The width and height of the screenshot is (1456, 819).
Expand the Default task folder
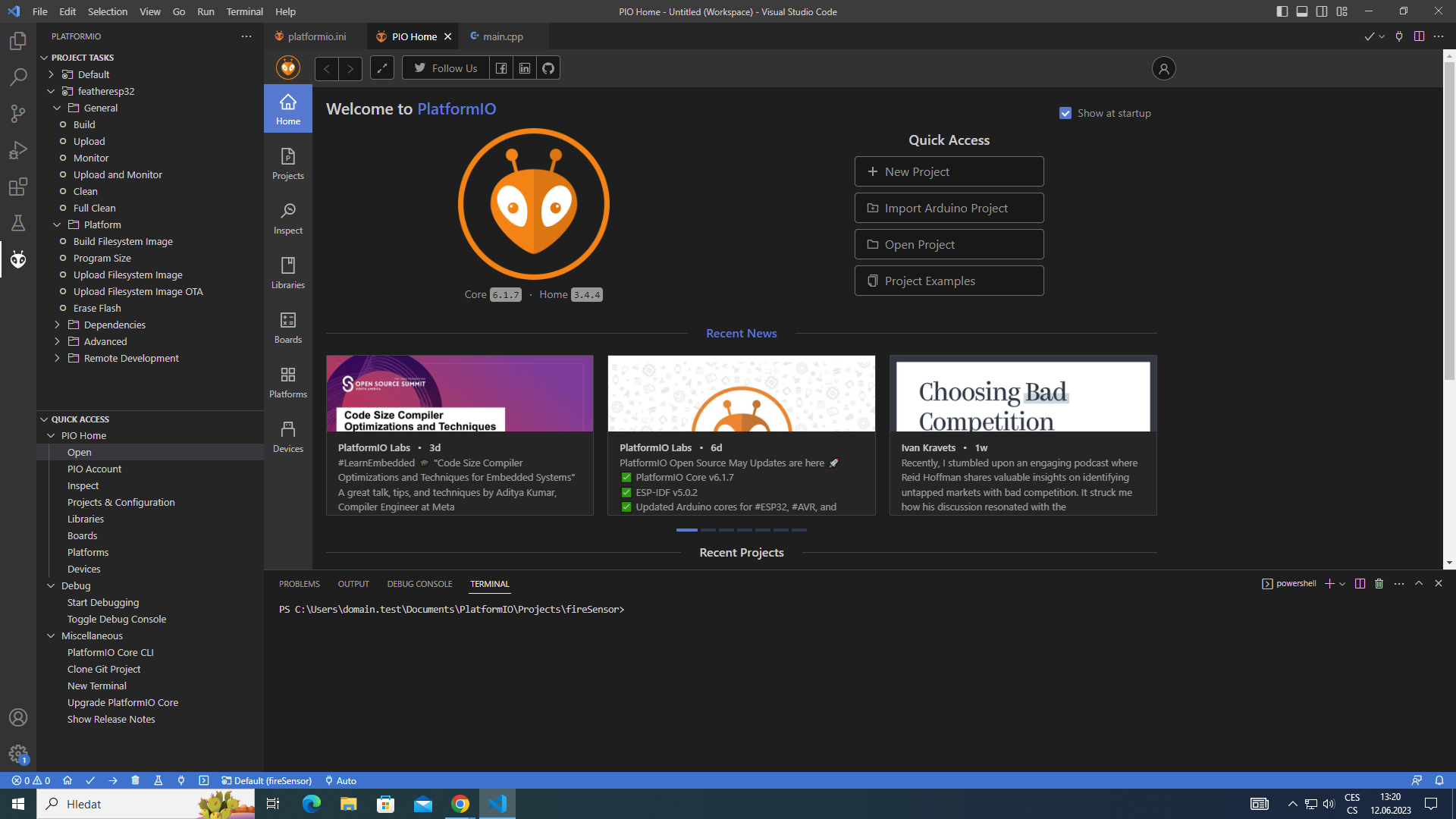(x=52, y=74)
